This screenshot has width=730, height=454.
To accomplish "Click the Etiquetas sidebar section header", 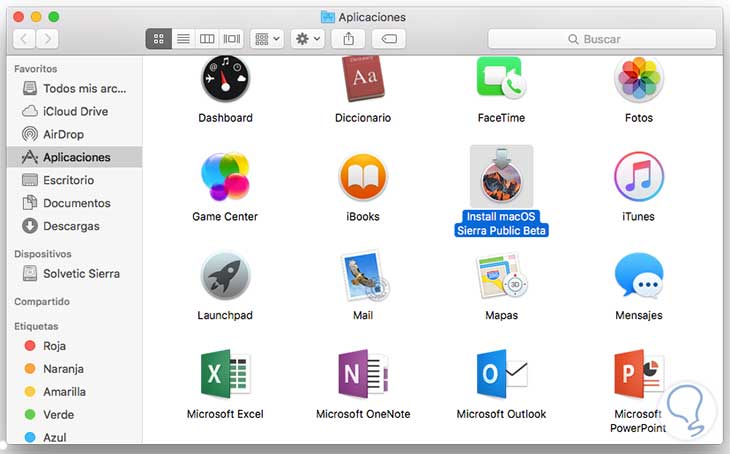I will tap(36, 326).
